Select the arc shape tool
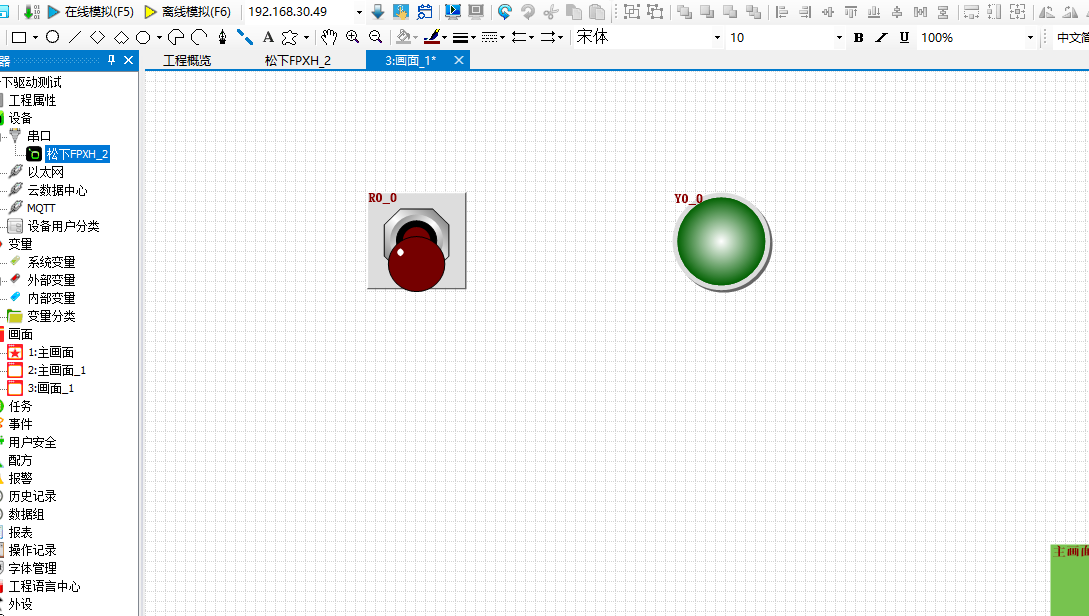 (199, 38)
